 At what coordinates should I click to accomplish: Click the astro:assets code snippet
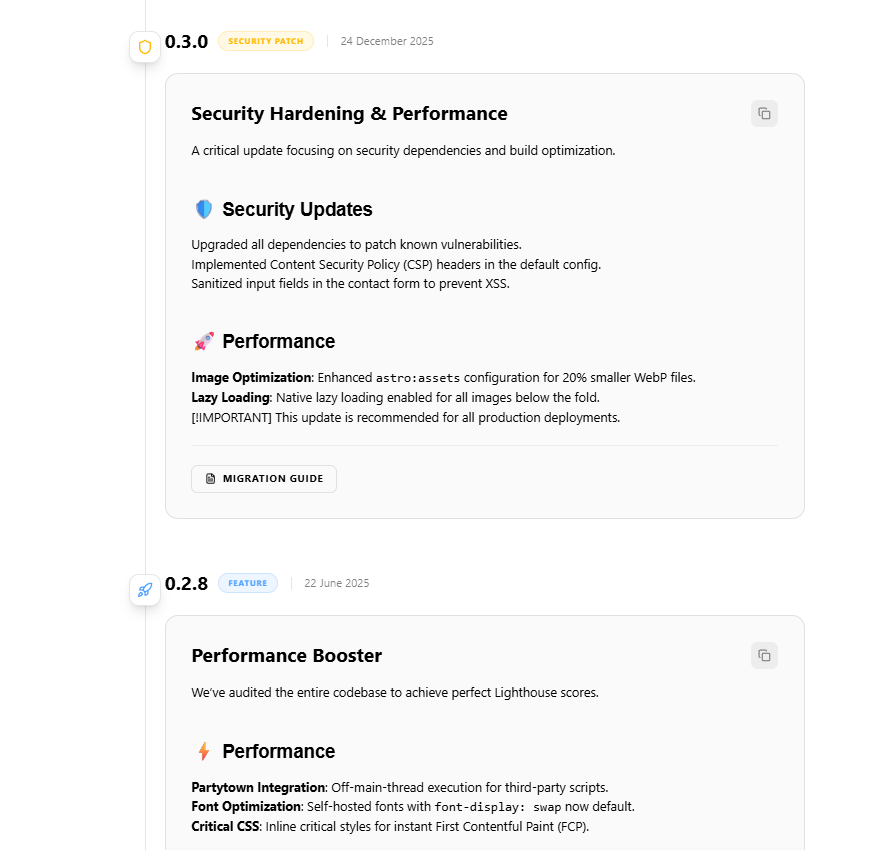(418, 378)
